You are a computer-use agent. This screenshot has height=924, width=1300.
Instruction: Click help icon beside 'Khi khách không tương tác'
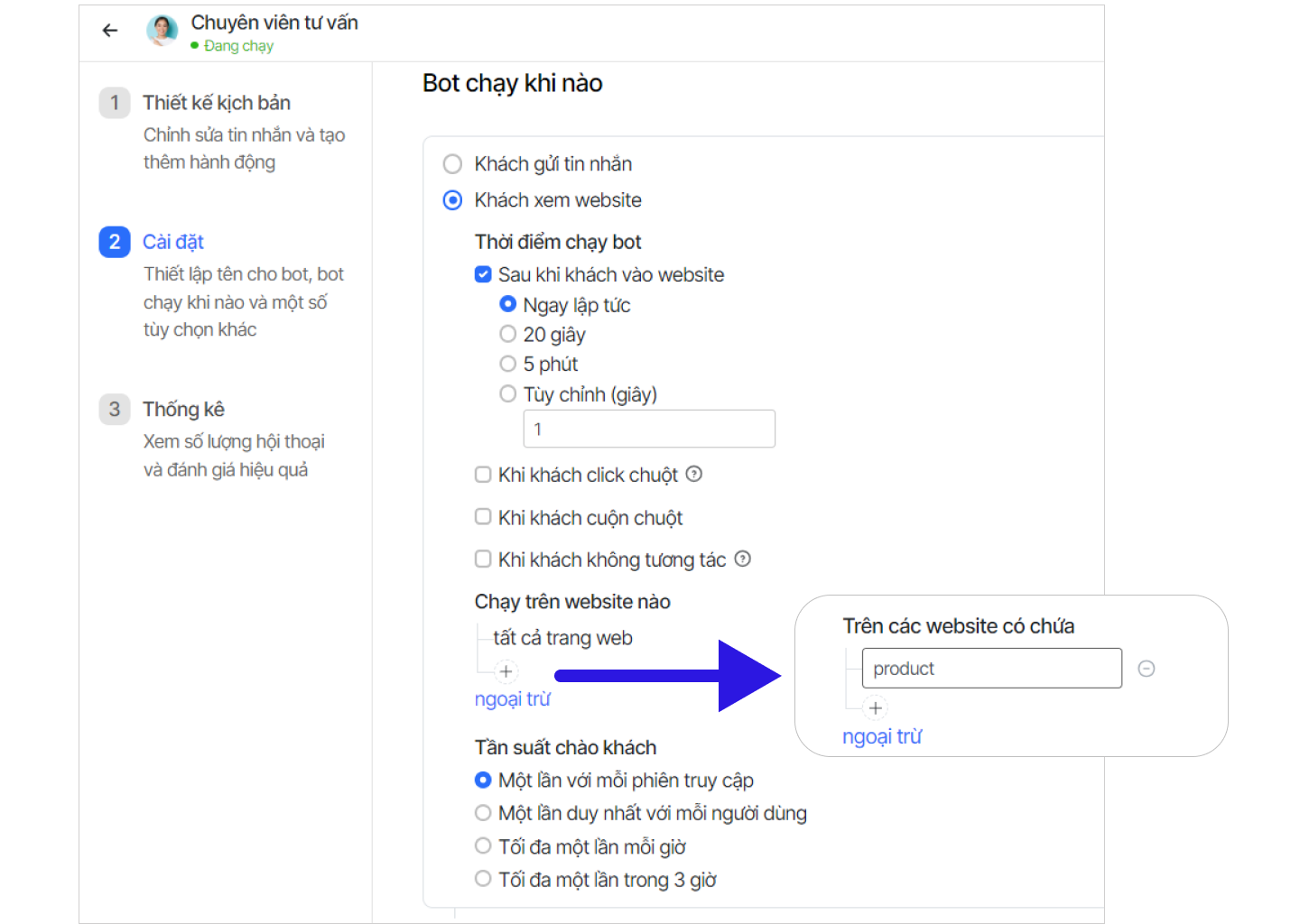pos(742,559)
